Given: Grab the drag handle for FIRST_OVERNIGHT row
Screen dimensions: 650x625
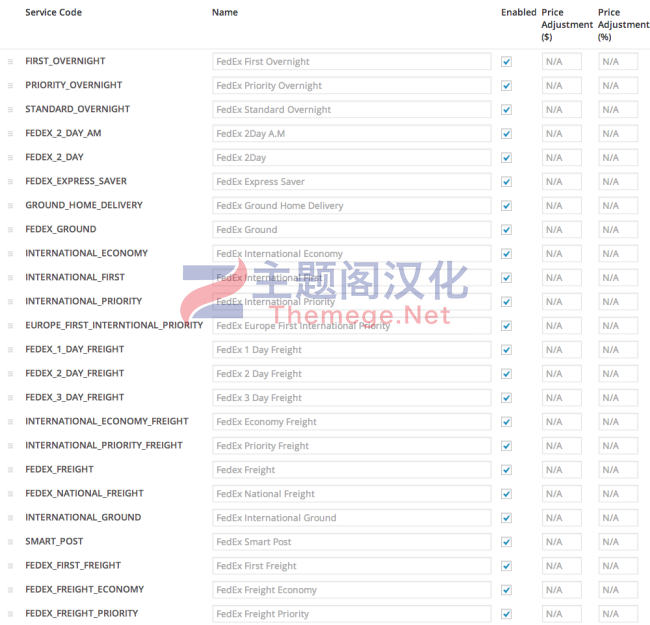Looking at the screenshot, I should pos(10,62).
